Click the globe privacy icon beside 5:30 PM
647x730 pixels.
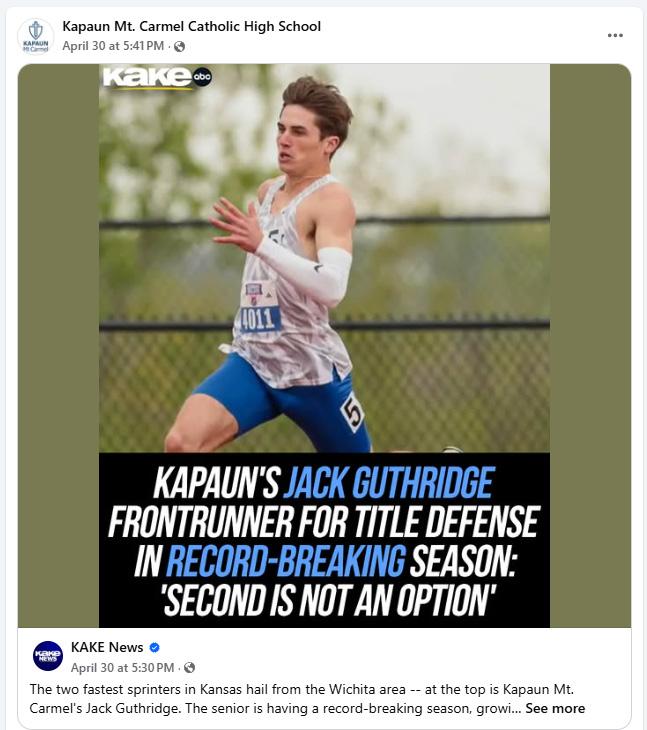point(189,668)
